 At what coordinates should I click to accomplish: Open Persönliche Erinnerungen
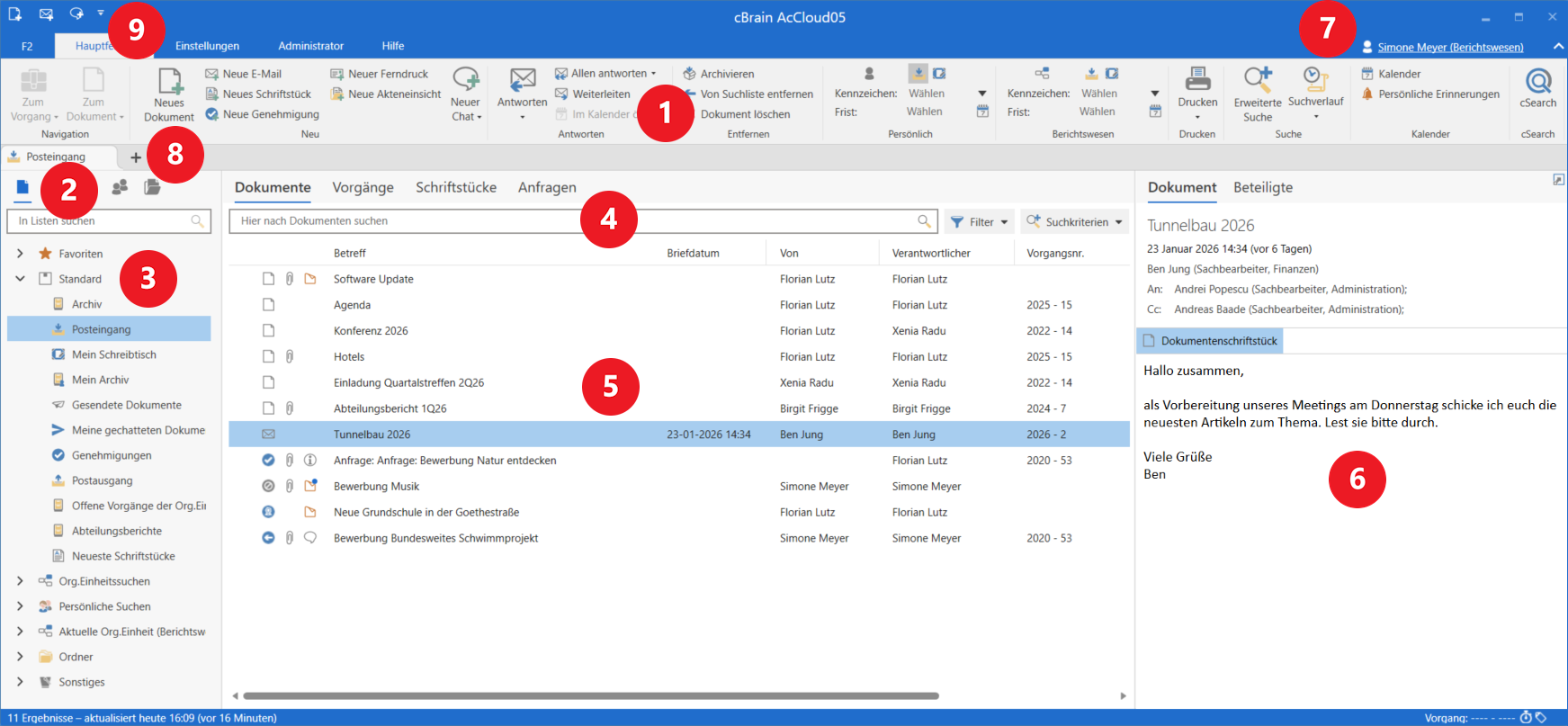click(1429, 94)
